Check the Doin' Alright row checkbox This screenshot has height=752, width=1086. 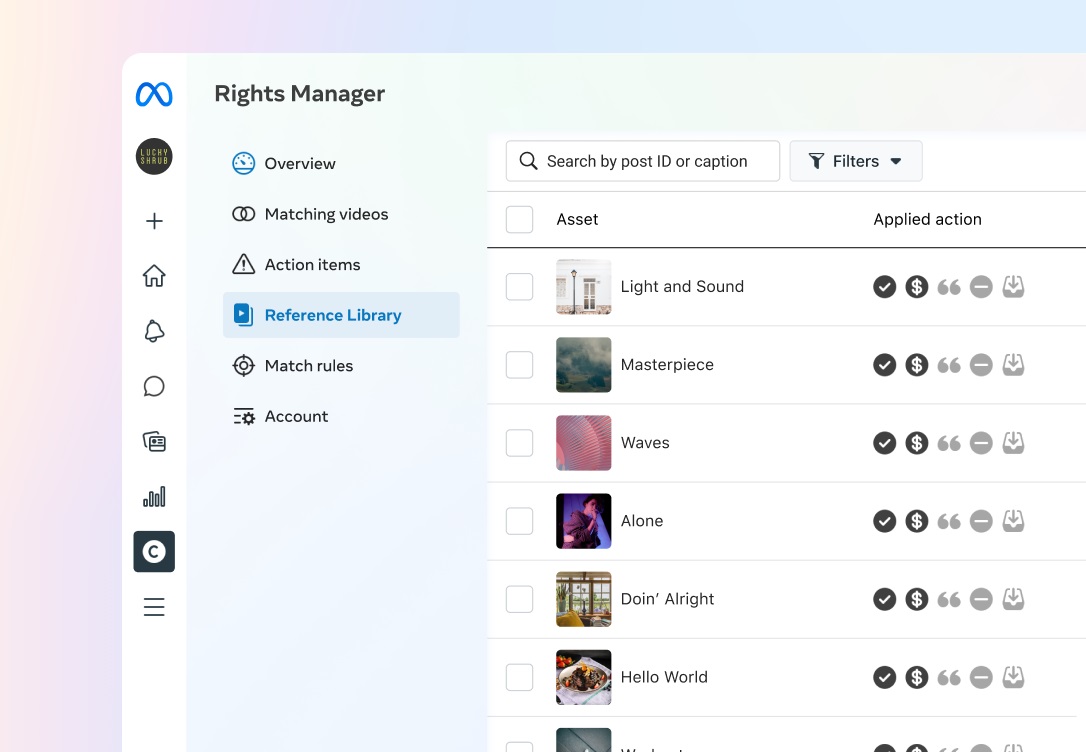click(519, 599)
